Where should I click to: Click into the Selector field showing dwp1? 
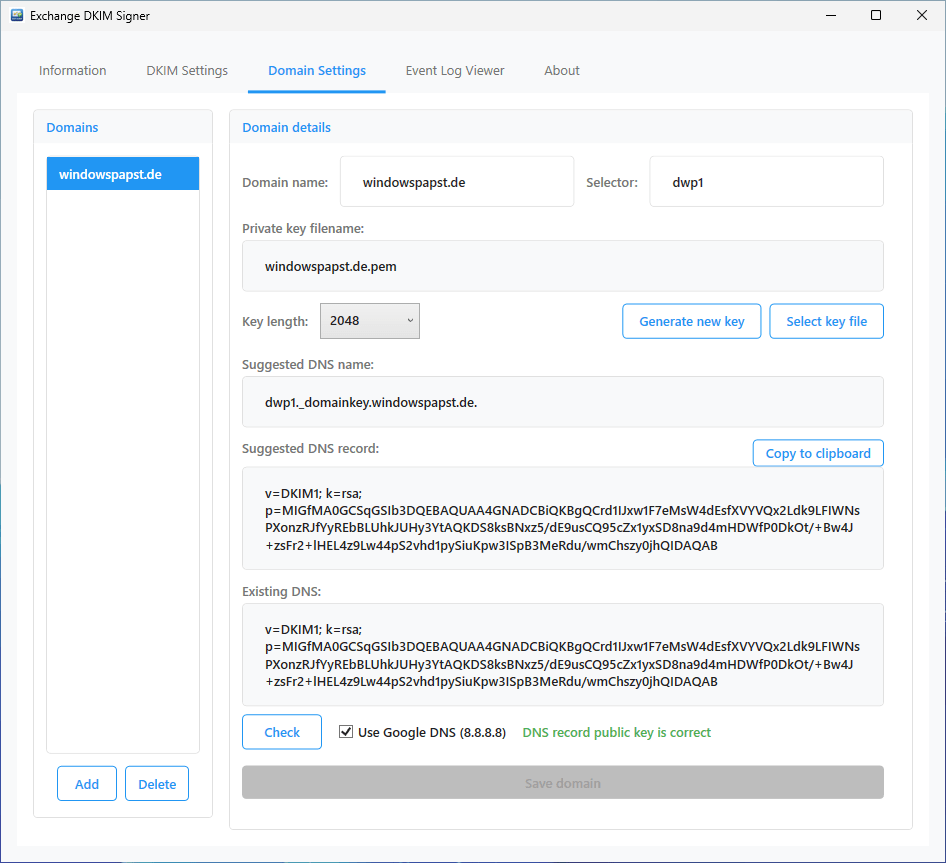click(x=766, y=181)
